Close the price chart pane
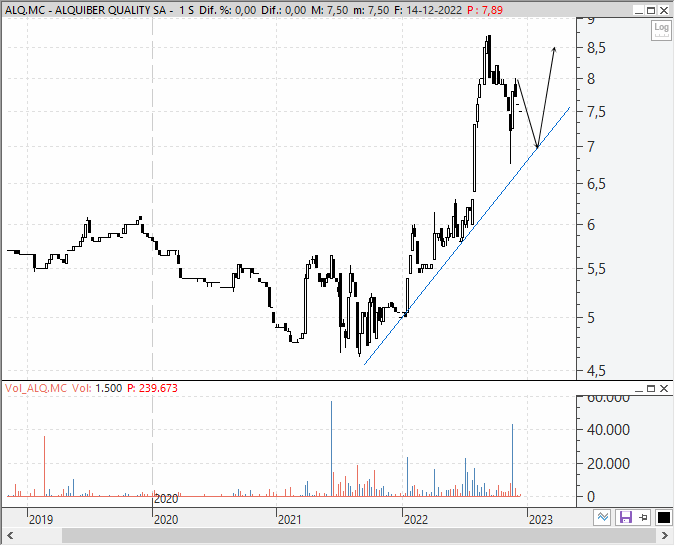 pos(664,10)
